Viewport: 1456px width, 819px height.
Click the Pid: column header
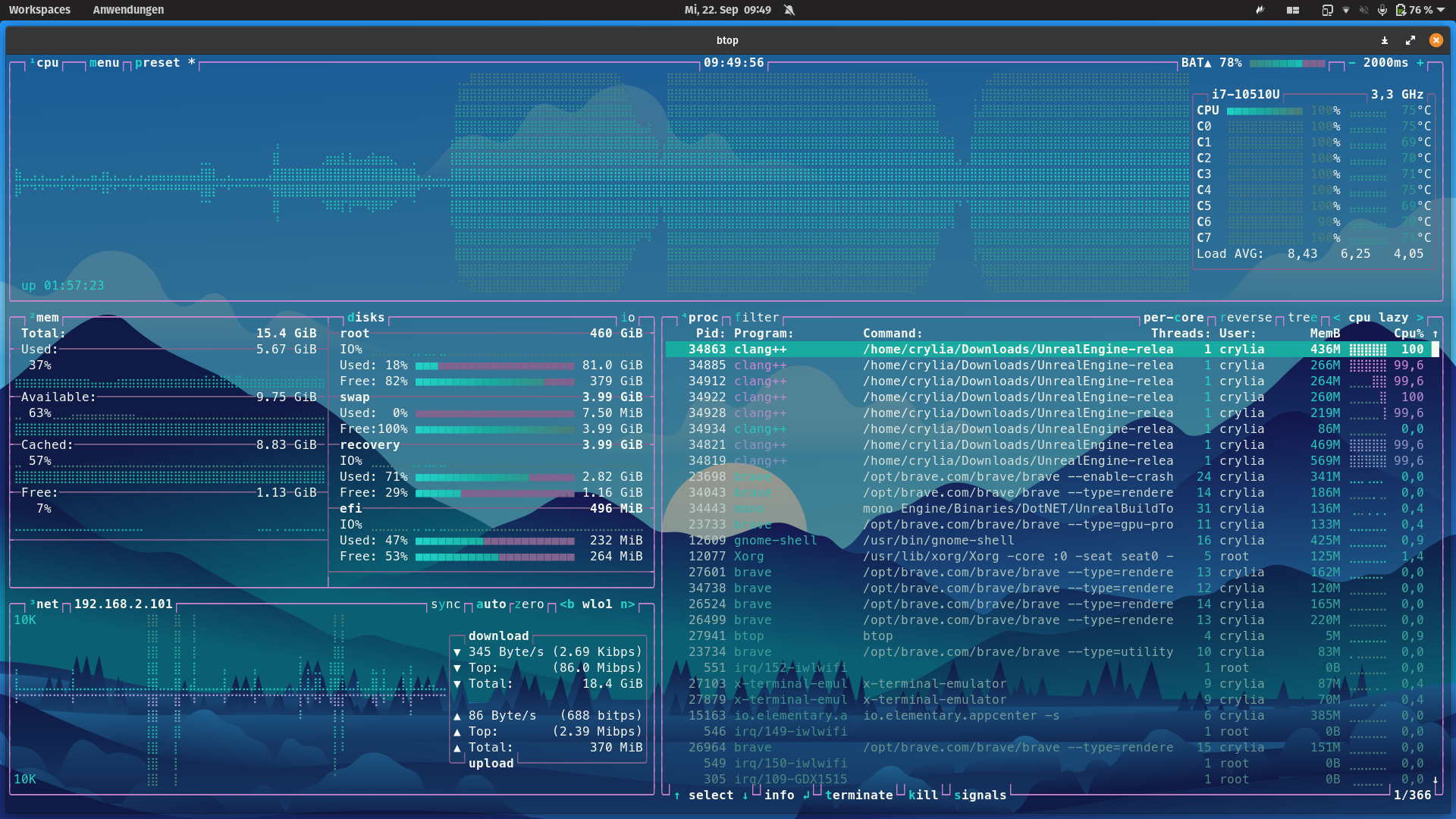click(711, 334)
